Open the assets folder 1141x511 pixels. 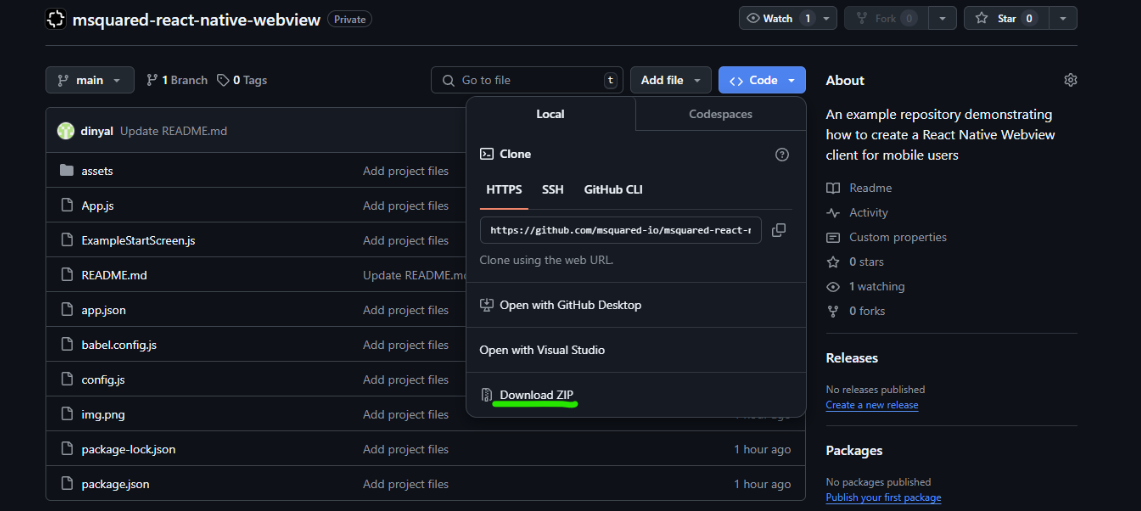tap(97, 171)
